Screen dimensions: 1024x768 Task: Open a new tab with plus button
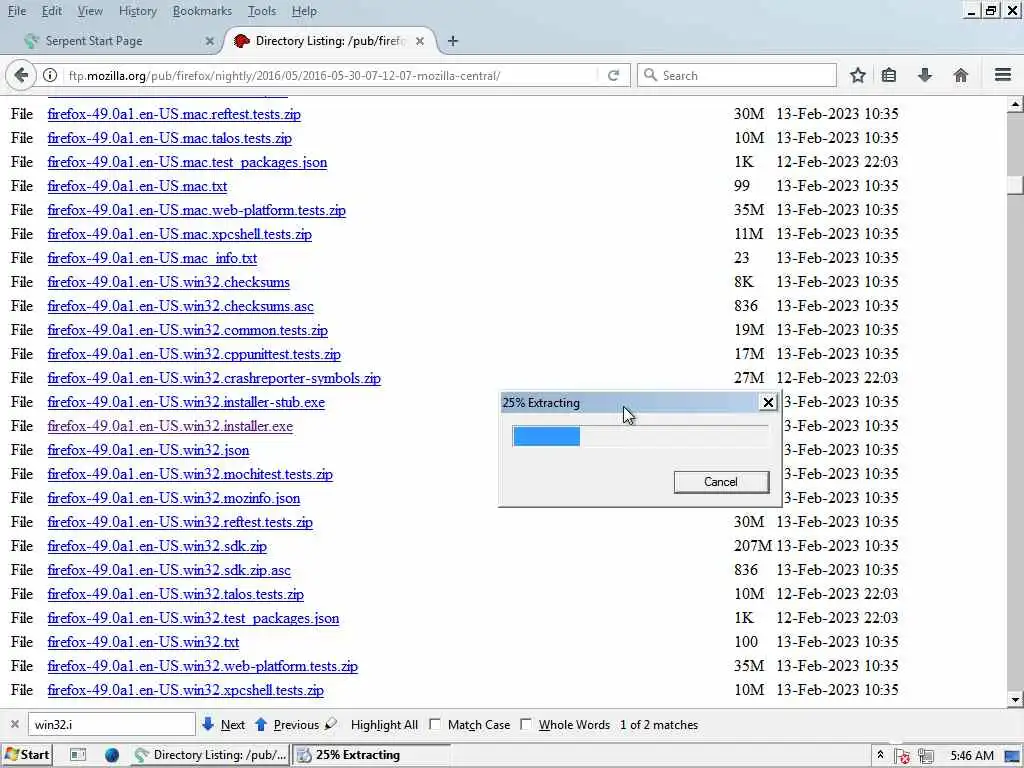click(453, 41)
